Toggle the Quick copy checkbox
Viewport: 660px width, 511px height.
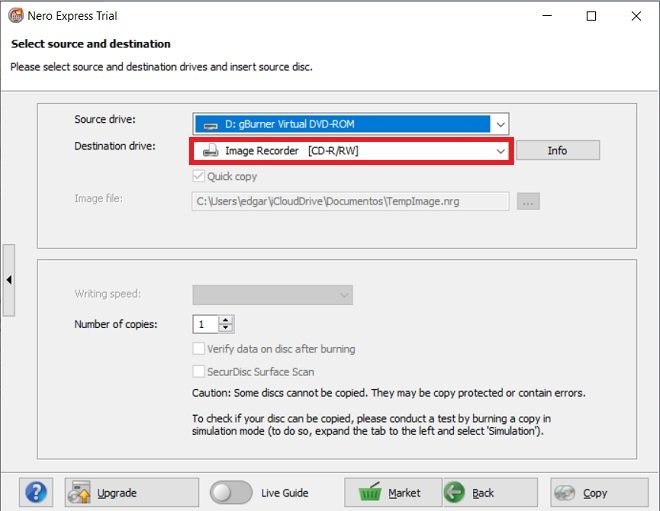coord(199,176)
